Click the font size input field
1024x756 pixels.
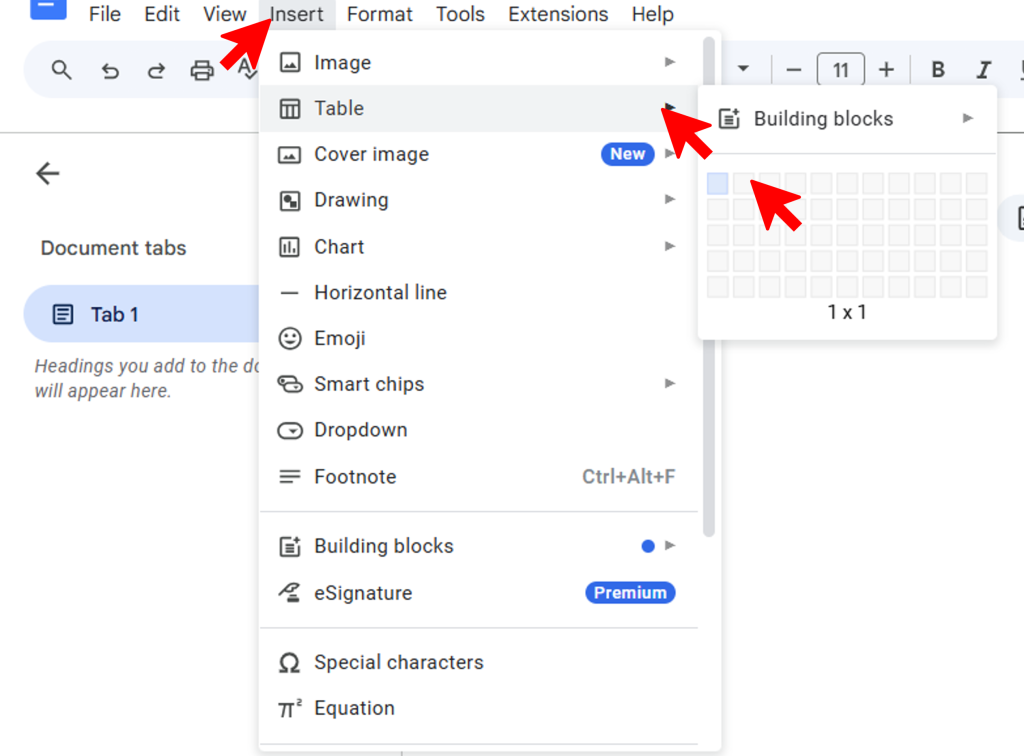840,70
